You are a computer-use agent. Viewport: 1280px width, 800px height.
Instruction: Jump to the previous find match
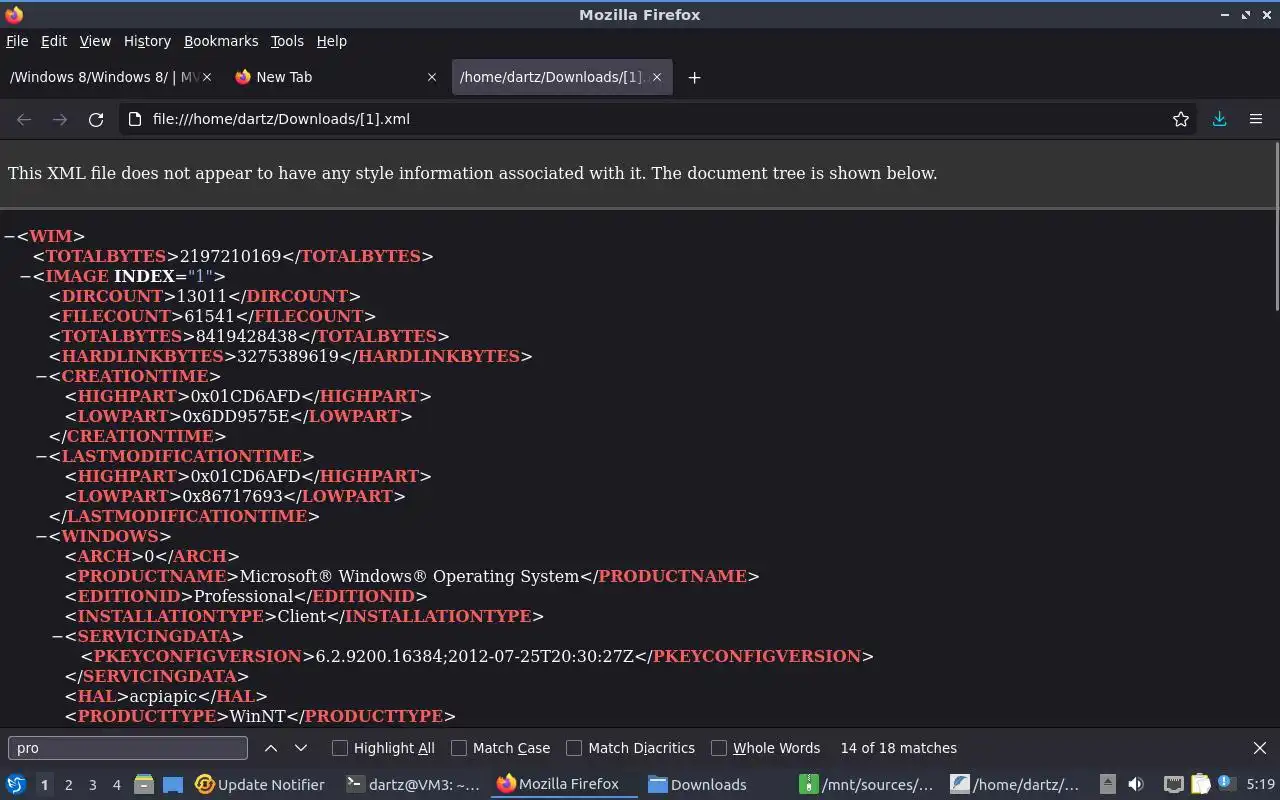click(x=271, y=748)
